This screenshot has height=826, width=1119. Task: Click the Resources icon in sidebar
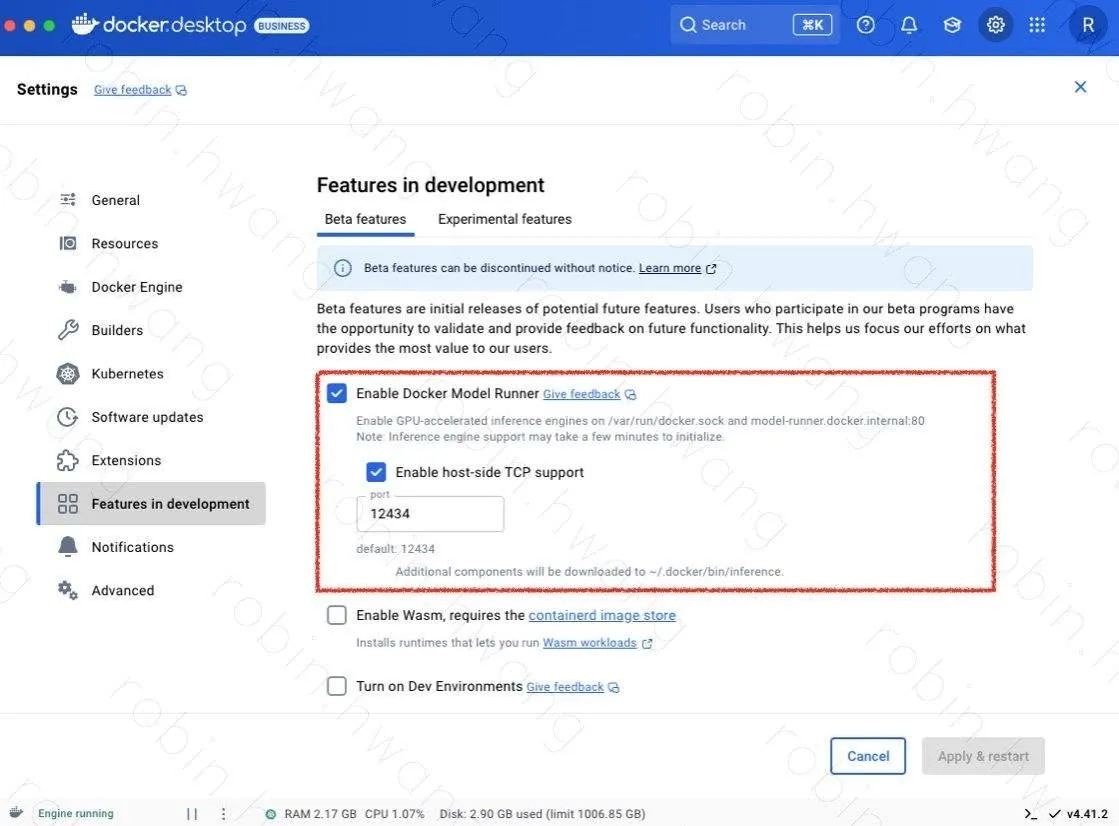tap(68, 243)
